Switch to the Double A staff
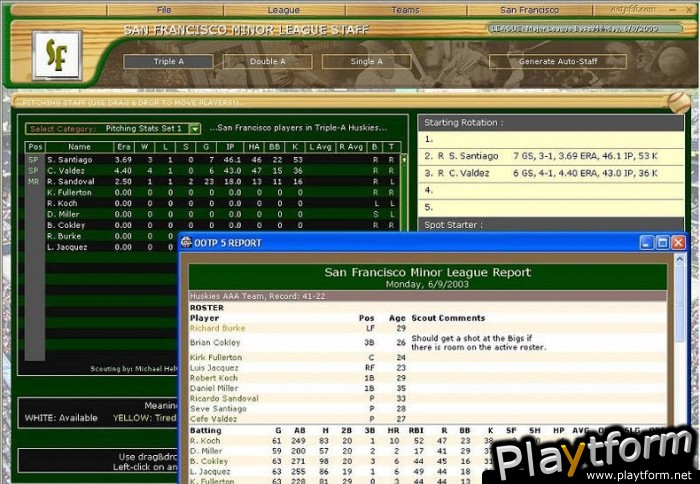The height and width of the screenshot is (484, 700). pyautogui.click(x=267, y=62)
